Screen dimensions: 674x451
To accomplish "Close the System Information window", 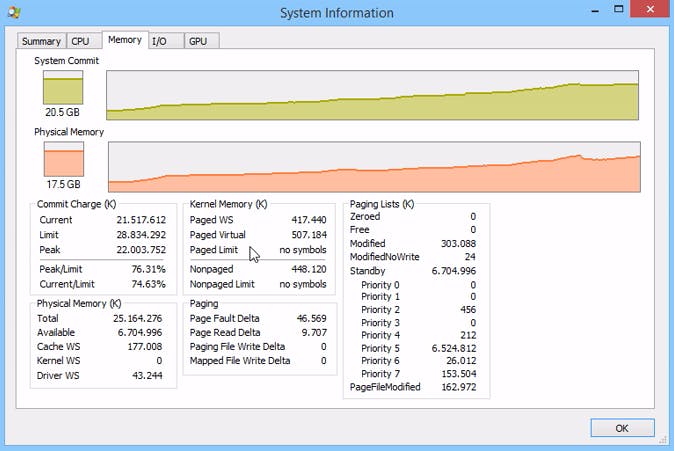I will (x=650, y=9).
